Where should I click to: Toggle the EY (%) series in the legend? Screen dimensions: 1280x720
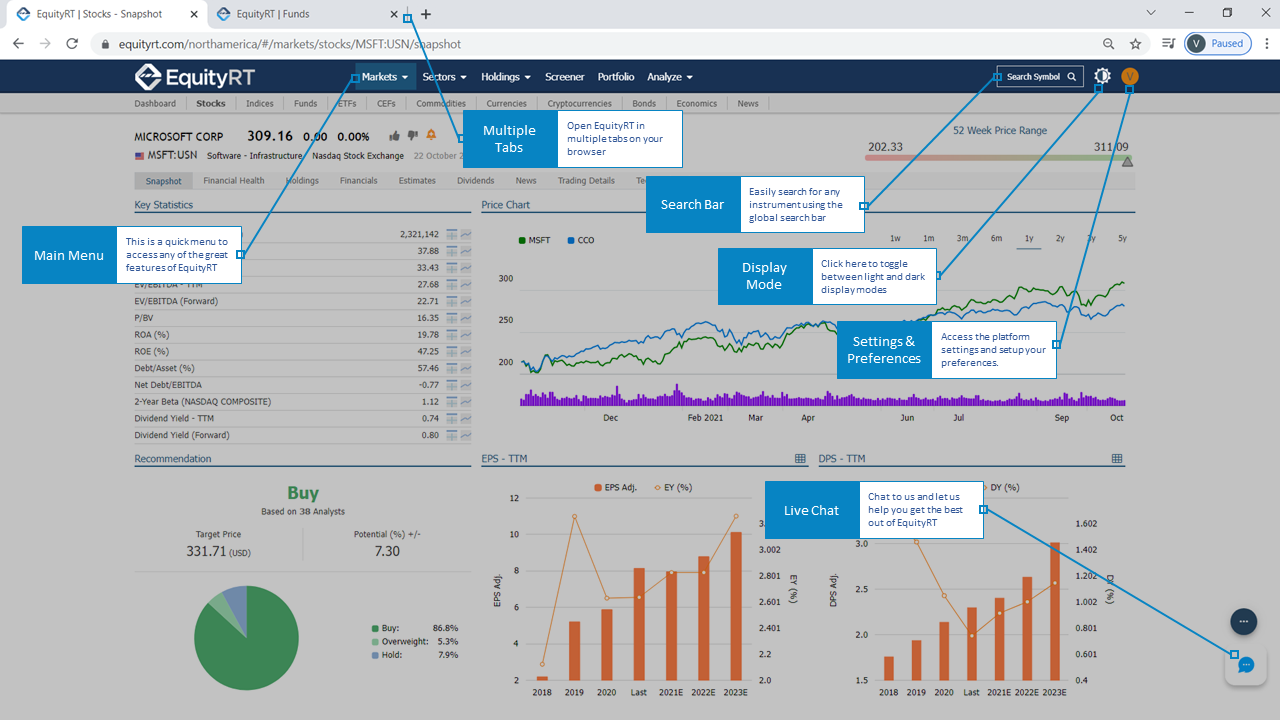(673, 488)
